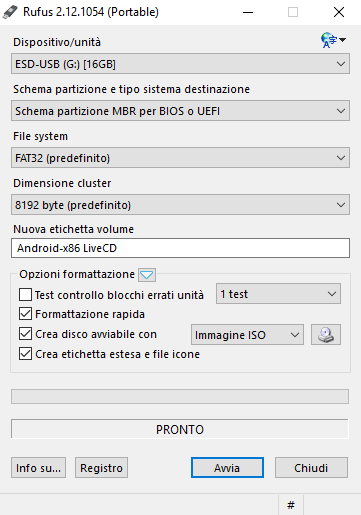Image resolution: width=361 pixels, height=515 pixels.
Task: Open the Dimensione cluster 8192 byte dropdown
Action: 180,205
